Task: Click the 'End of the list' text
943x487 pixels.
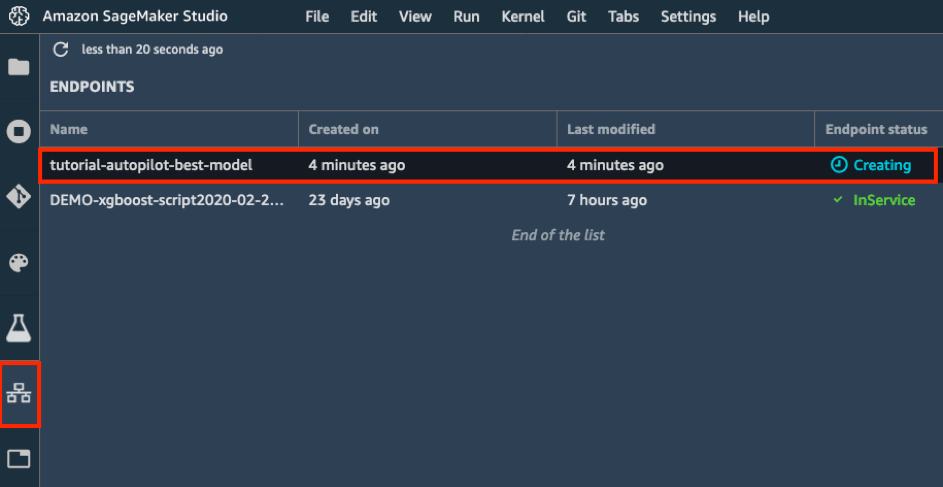Action: tap(558, 235)
